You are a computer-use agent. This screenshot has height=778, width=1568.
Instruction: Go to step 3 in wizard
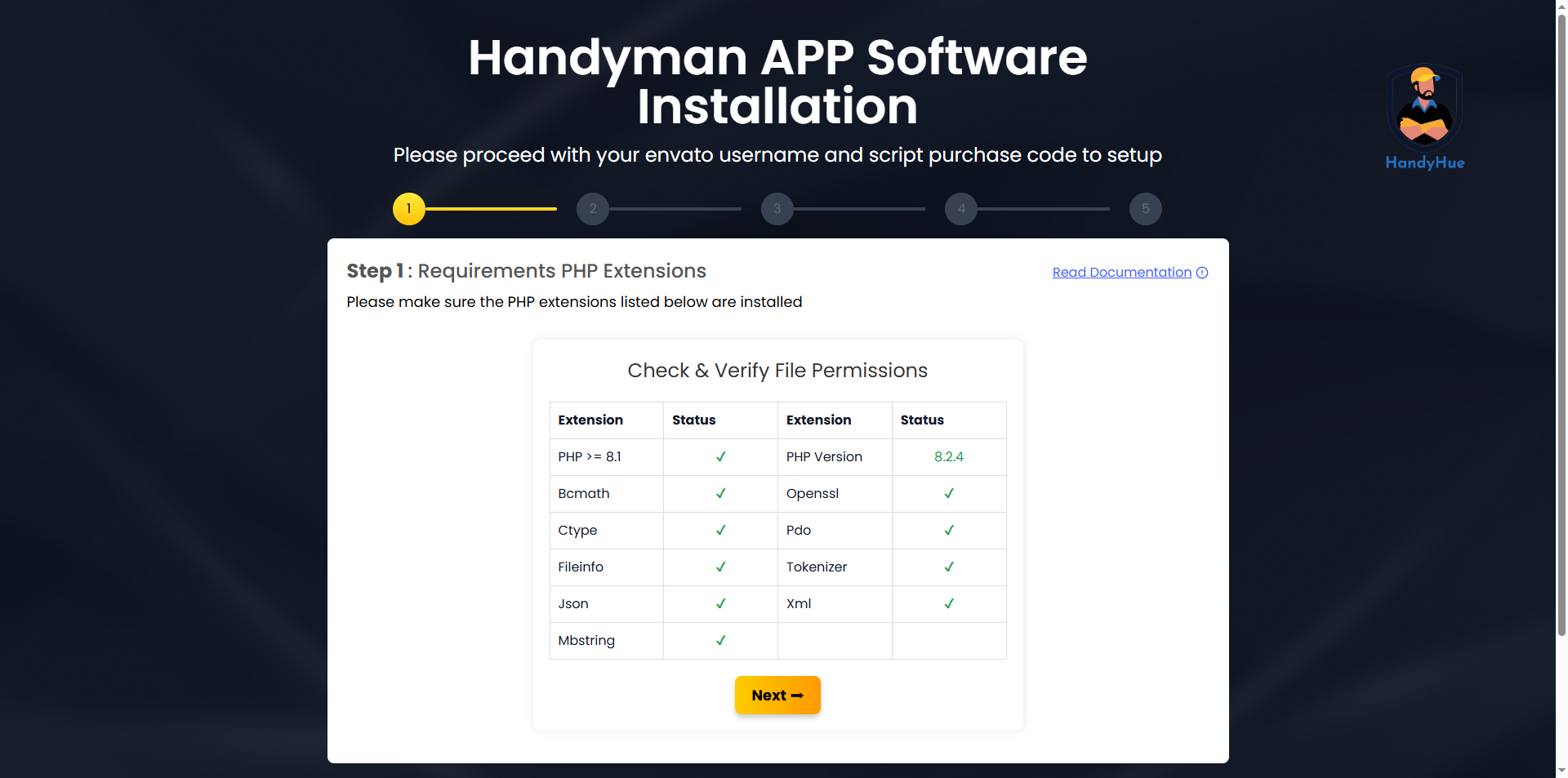(x=777, y=209)
